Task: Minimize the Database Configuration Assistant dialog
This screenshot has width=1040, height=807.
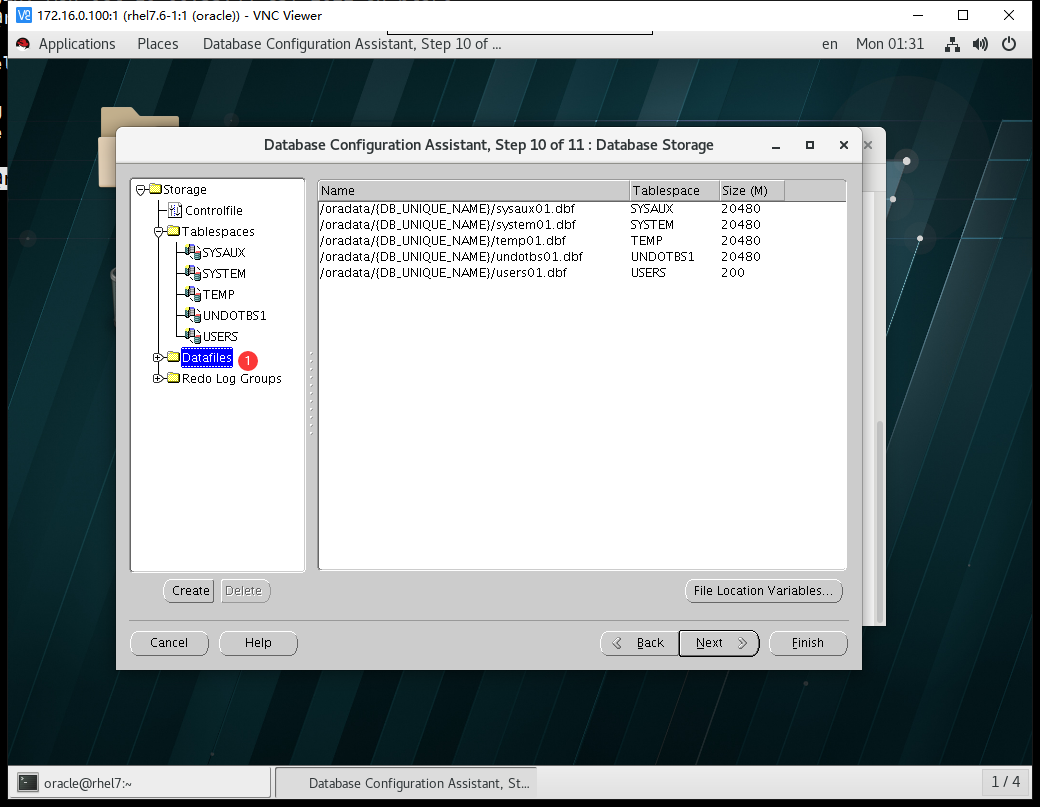Action: (775, 145)
